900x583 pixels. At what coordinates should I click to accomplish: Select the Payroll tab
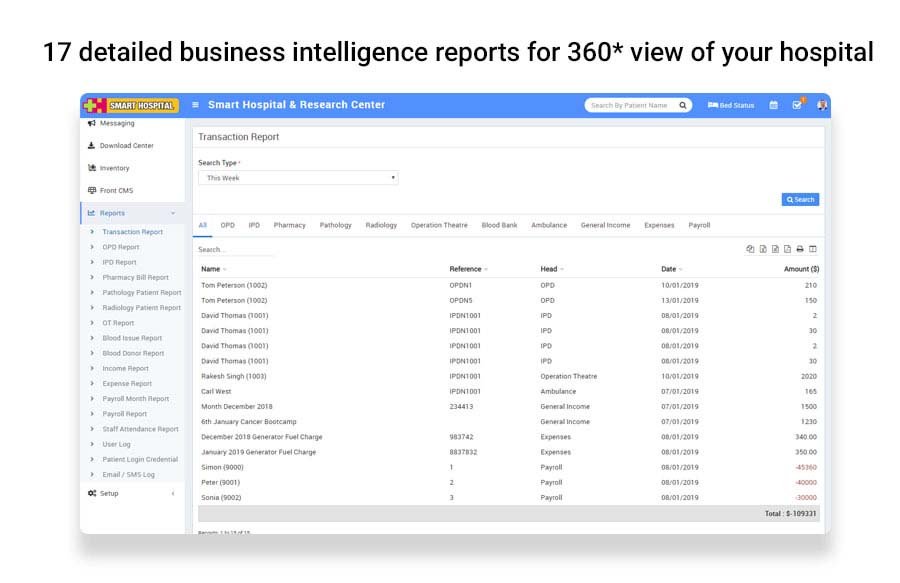699,225
